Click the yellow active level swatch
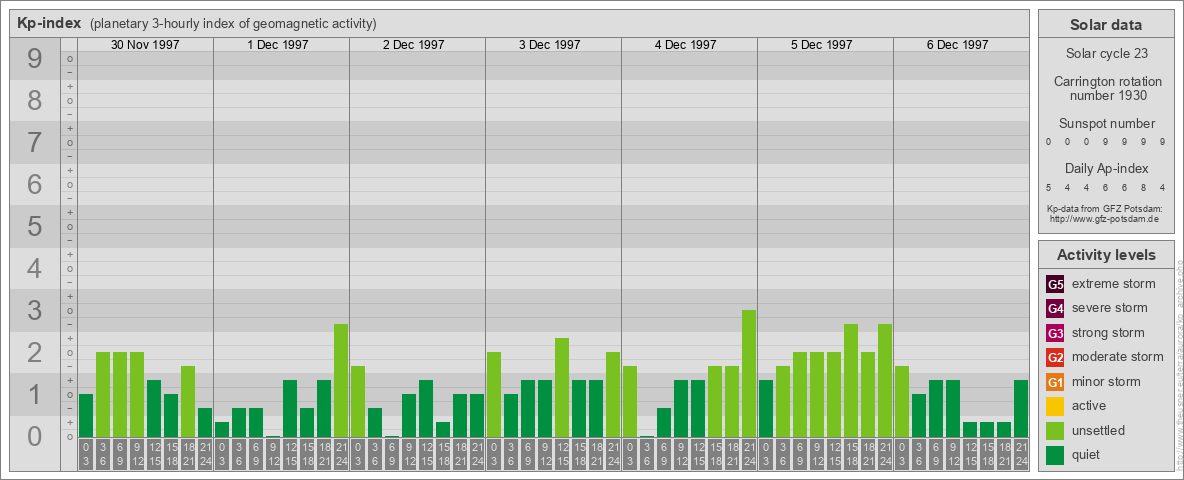Screen dimensions: 1184x480 click(1055, 406)
